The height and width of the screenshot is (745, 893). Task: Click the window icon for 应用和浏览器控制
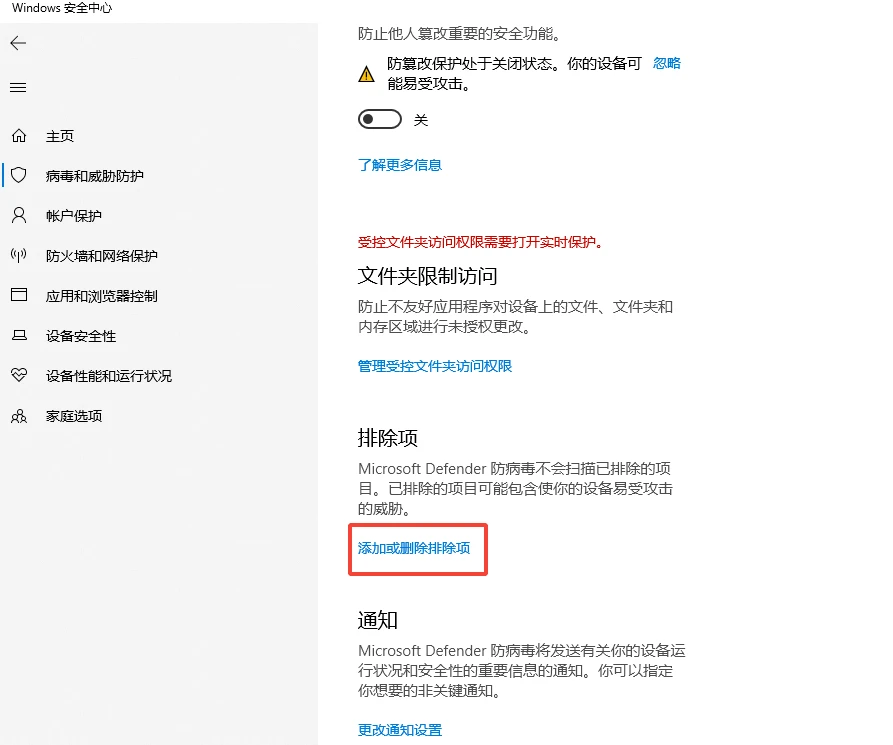19,295
